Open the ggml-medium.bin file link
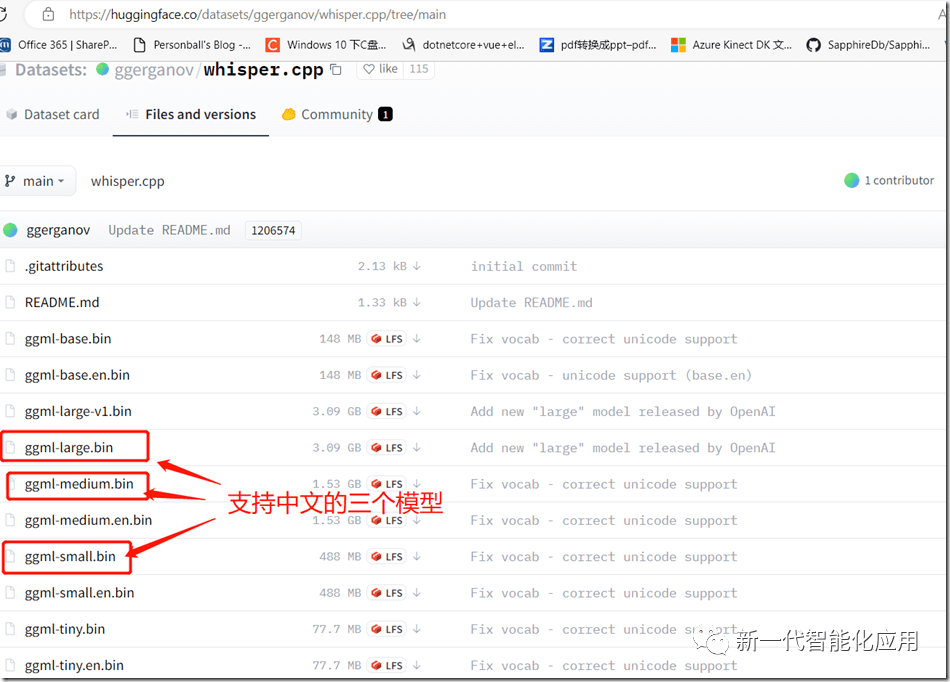950x682 pixels. tap(79, 484)
